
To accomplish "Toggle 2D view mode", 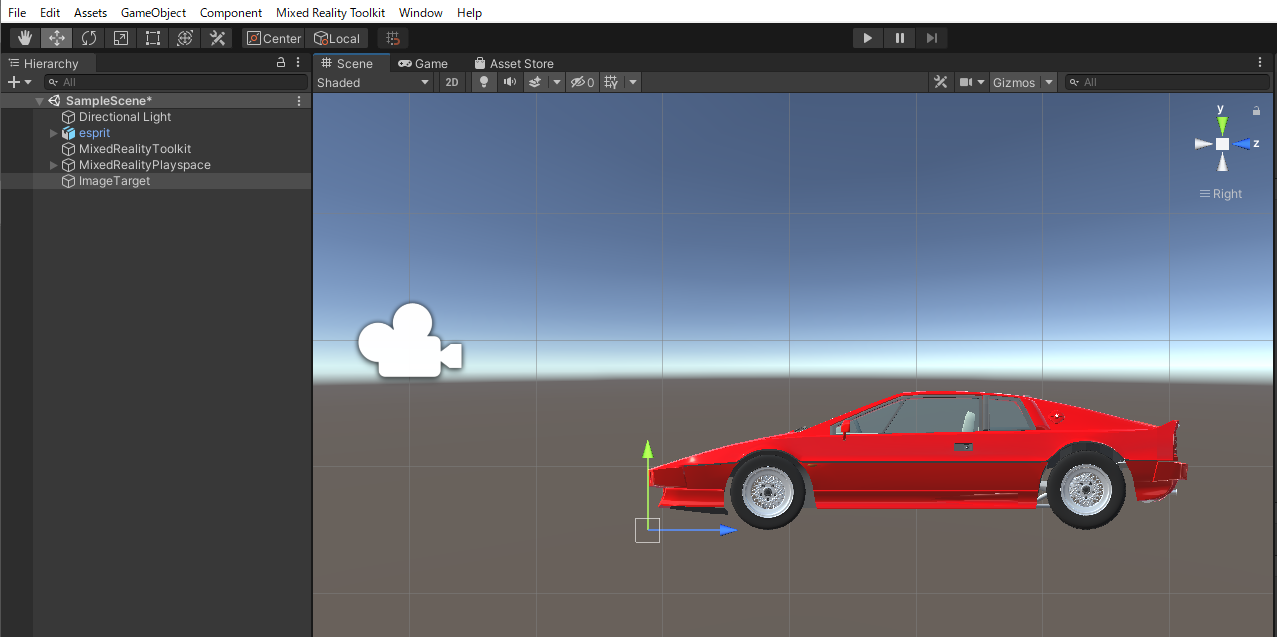I will click(x=452, y=82).
